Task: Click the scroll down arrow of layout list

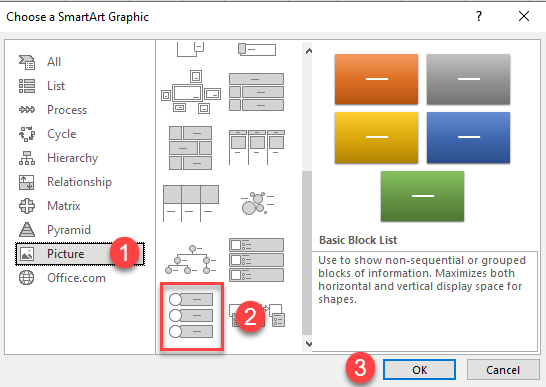Action: [308, 344]
